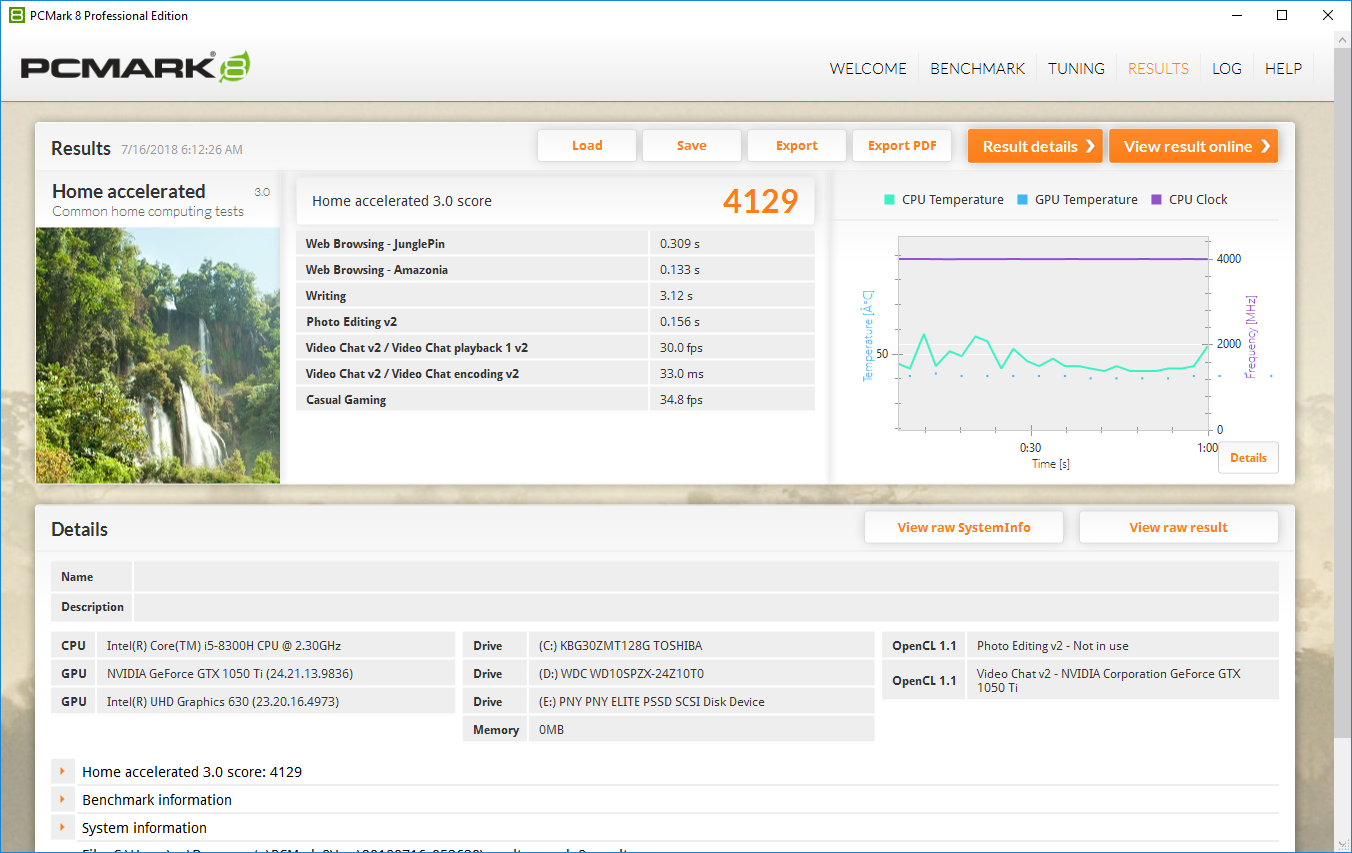Select the Web Browsing - Amazonia row
This screenshot has width=1352, height=853.
pos(555,269)
